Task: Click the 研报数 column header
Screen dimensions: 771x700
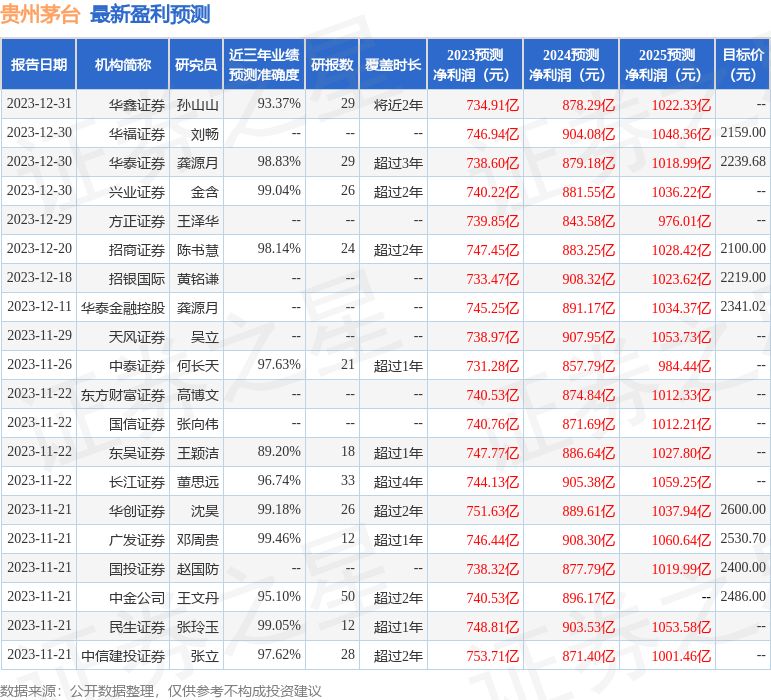Action: point(332,65)
